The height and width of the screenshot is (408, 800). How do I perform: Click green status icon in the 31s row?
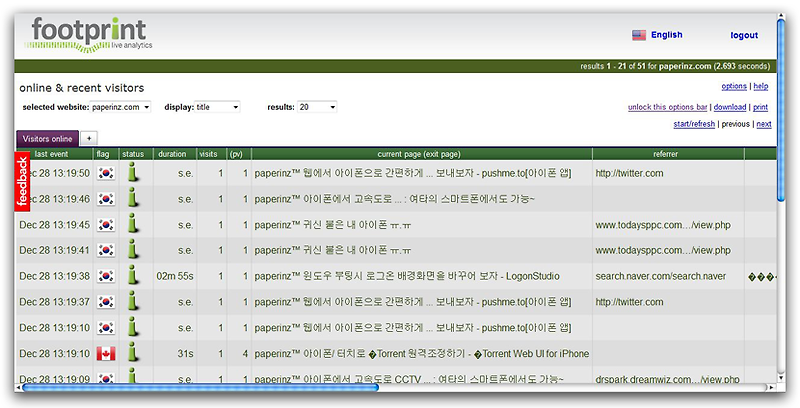[133, 352]
